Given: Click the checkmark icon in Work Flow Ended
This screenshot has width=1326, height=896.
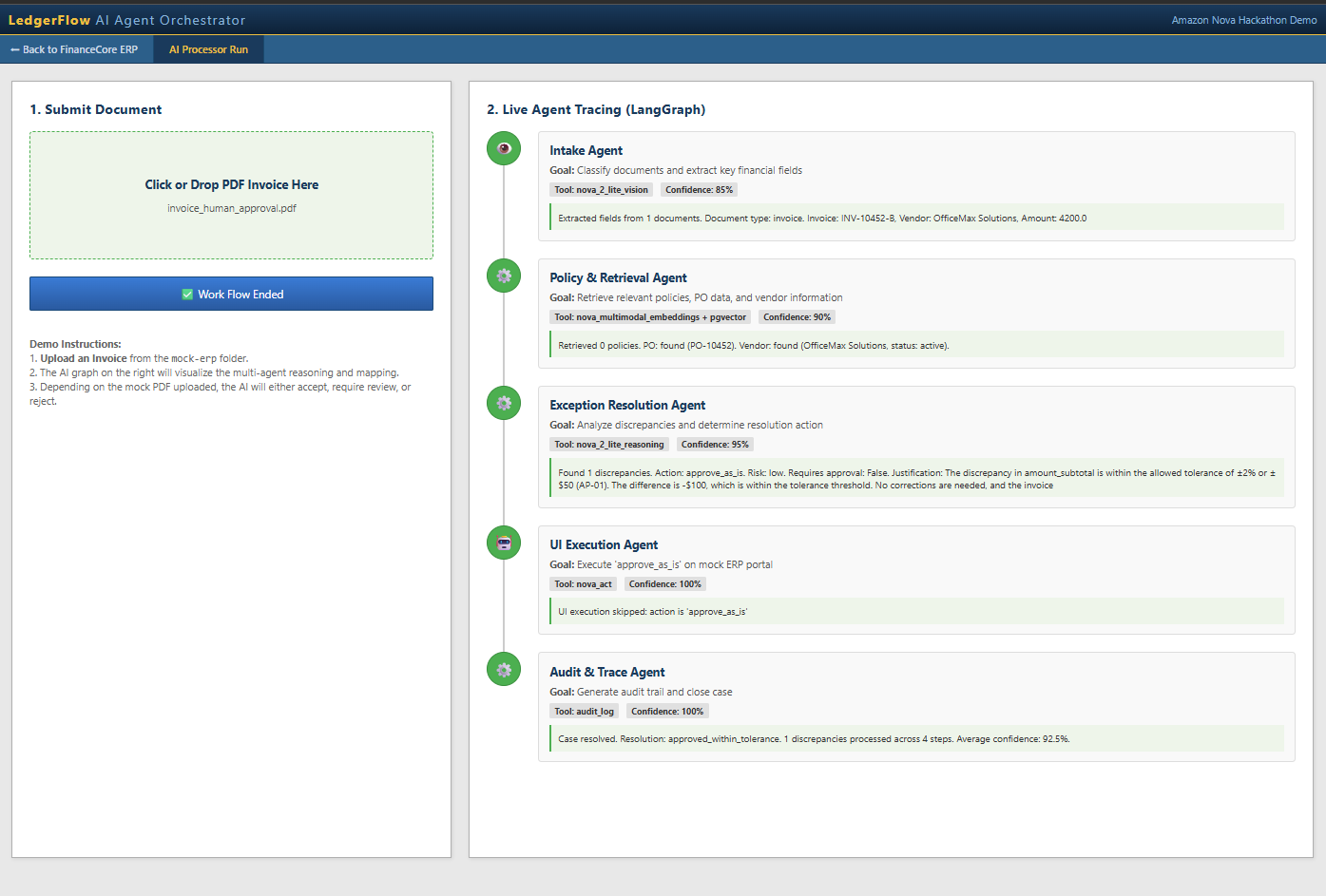Looking at the screenshot, I should pos(187,295).
